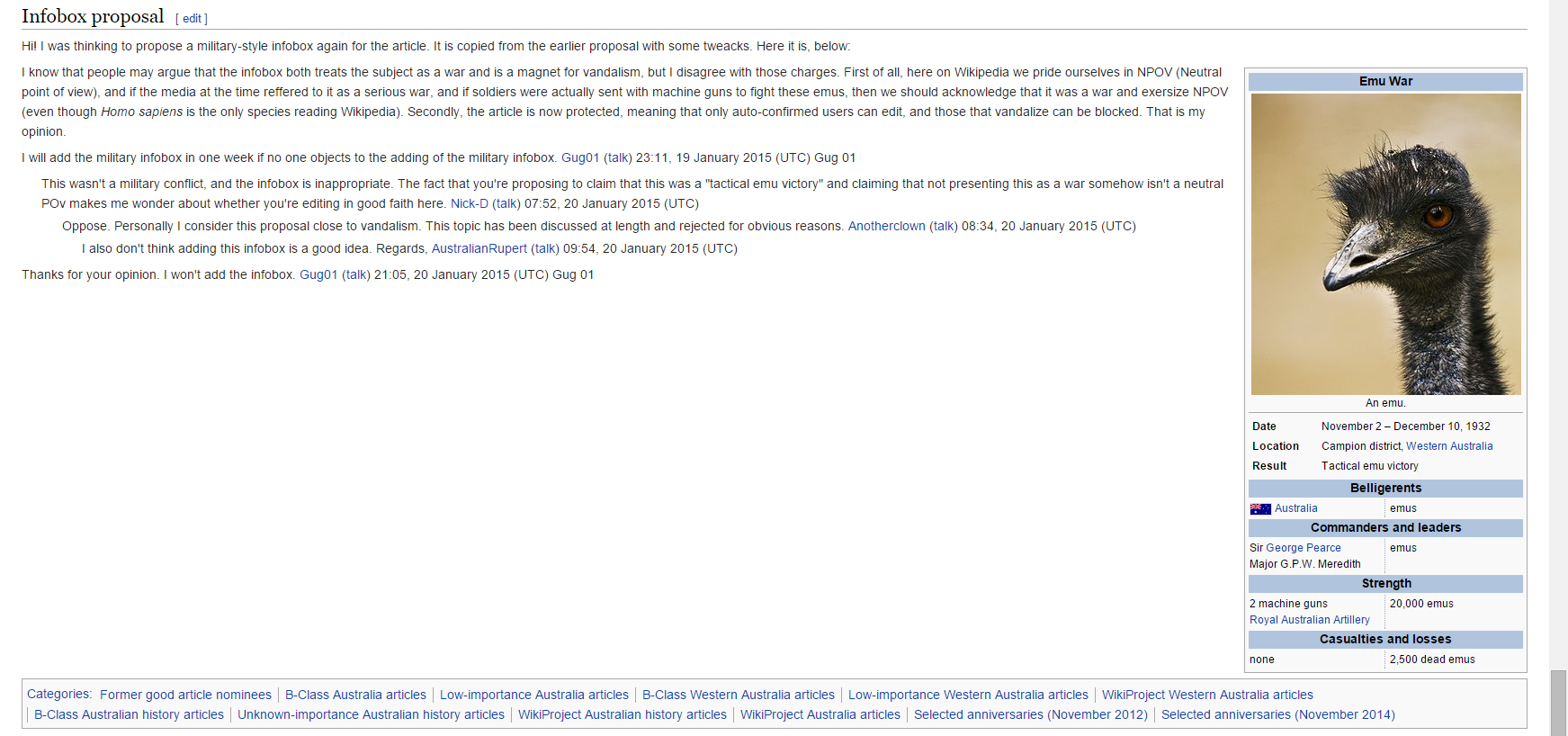The image size is (1568, 736).
Task: Visit Anotherclown user page
Action: (x=886, y=226)
